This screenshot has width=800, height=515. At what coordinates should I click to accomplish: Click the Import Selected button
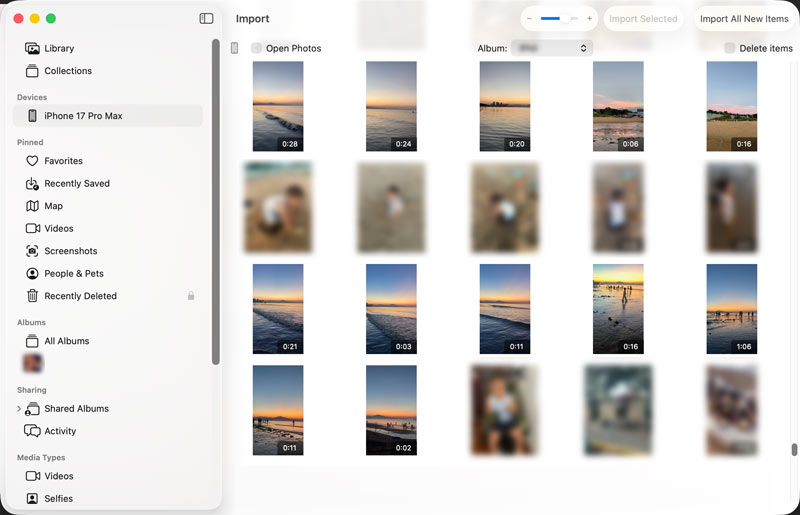[643, 19]
